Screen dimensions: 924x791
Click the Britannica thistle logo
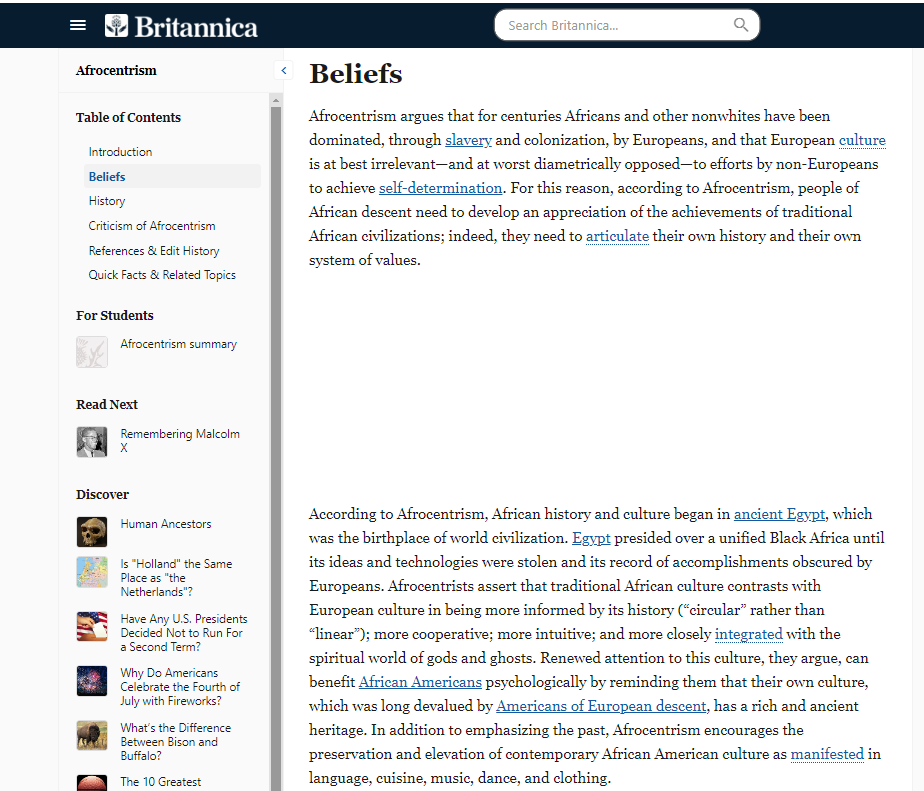tap(116, 25)
